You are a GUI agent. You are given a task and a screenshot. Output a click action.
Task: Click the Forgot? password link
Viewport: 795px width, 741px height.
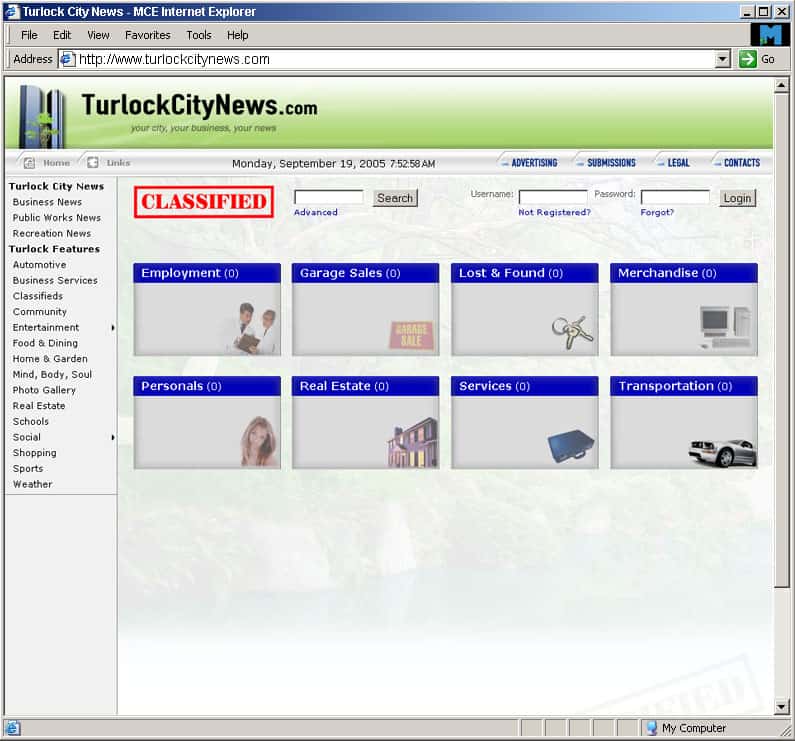657,213
